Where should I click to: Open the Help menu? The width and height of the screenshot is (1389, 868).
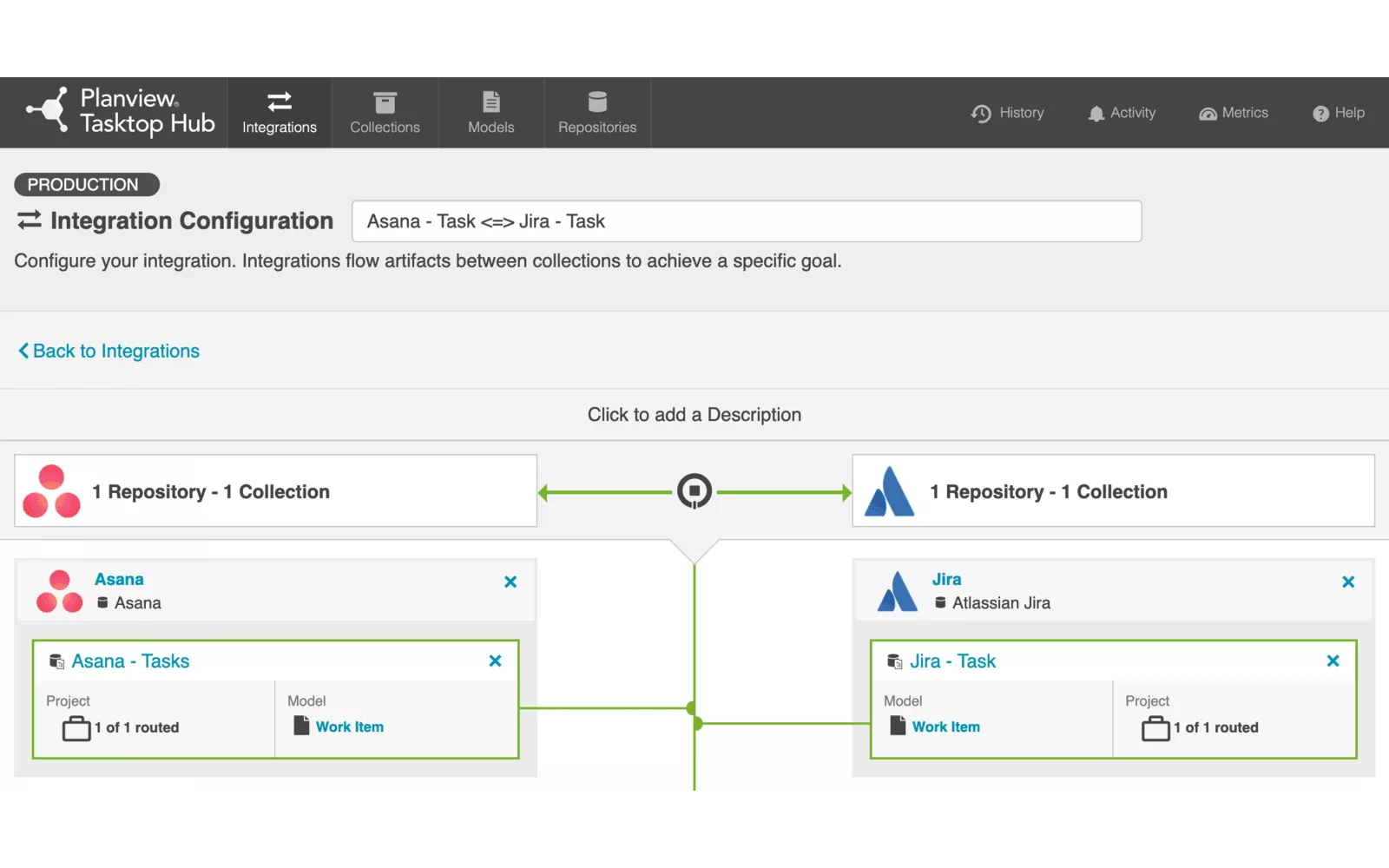click(1339, 113)
